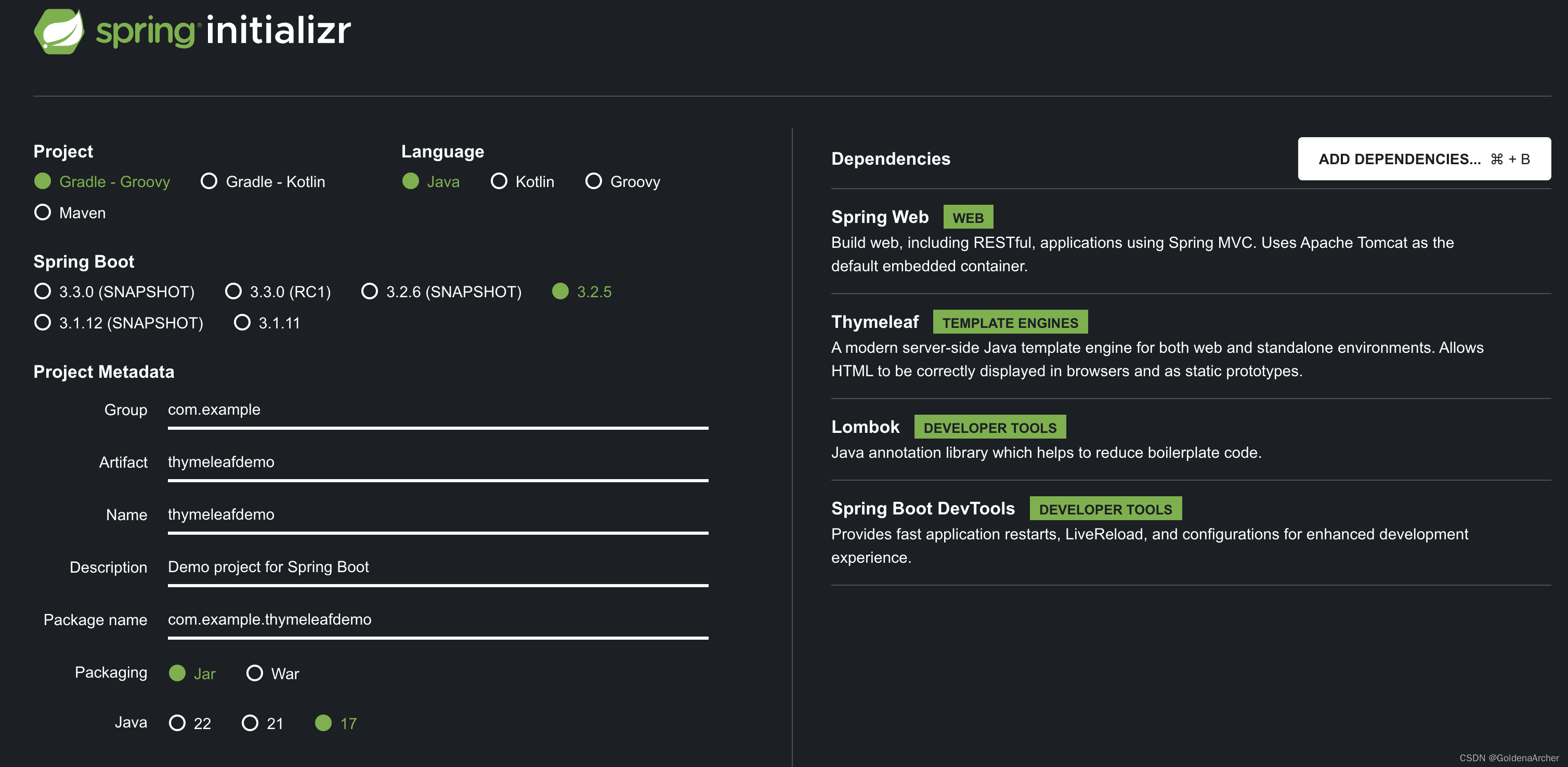Click Lombok's DEVELOPER TOOLS tag
This screenshot has width=1568, height=767.
click(990, 427)
